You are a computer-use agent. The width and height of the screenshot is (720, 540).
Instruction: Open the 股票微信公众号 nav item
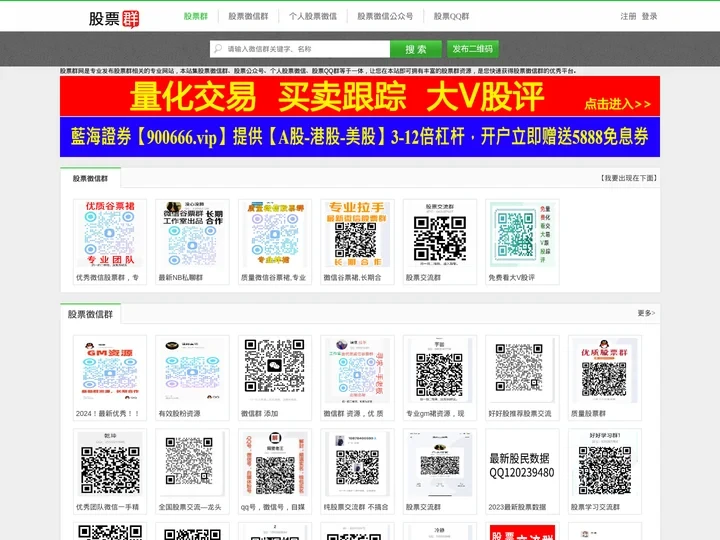pyautogui.click(x=385, y=16)
